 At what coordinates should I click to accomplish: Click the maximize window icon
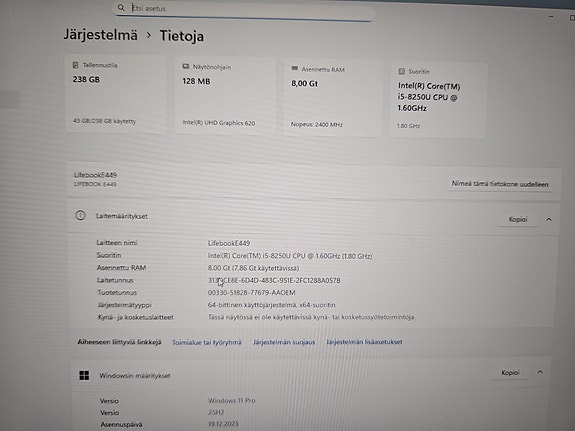(572, 17)
